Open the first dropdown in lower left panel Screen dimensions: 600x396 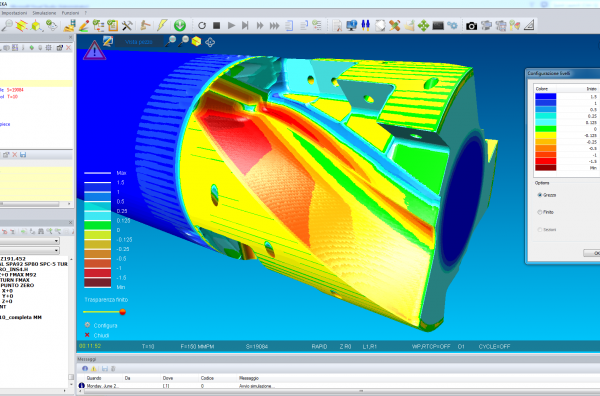30,241
